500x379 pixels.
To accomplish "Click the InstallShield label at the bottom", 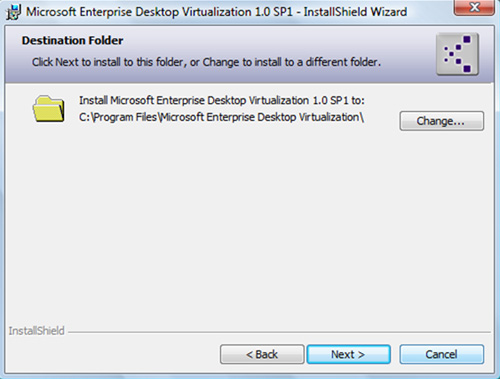I will [36, 331].
